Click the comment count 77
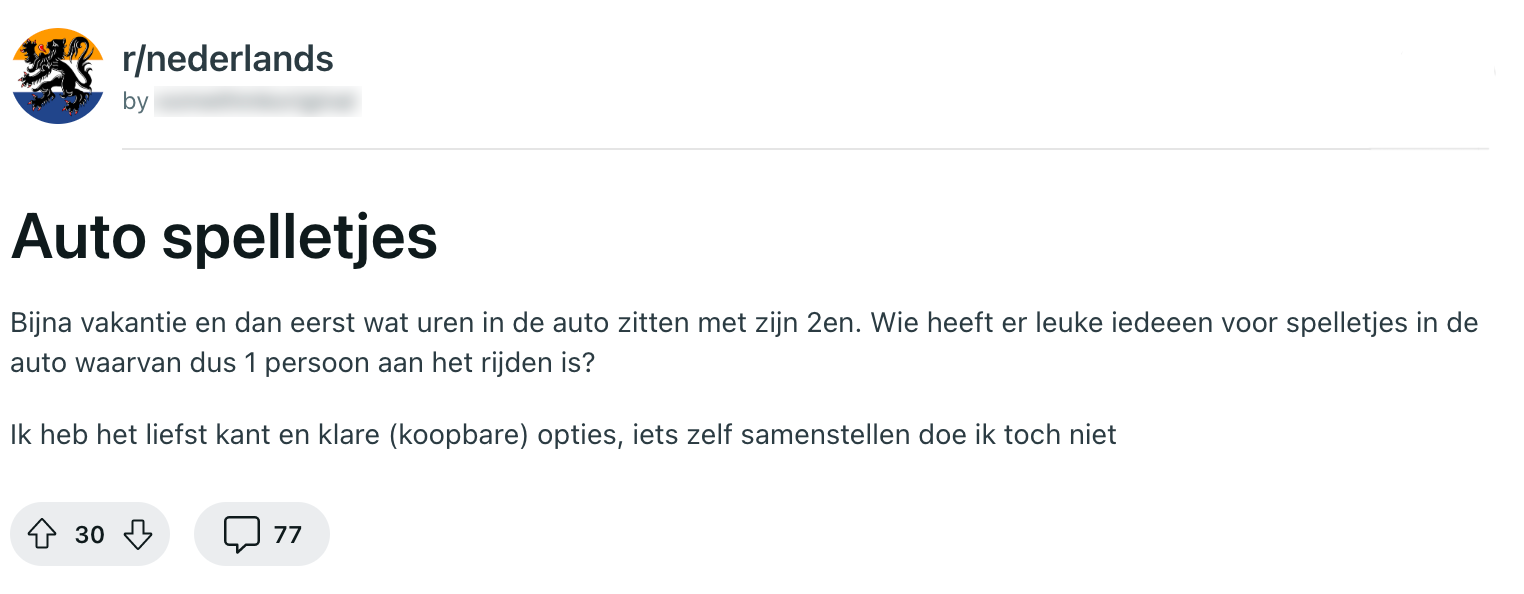 coord(287,535)
